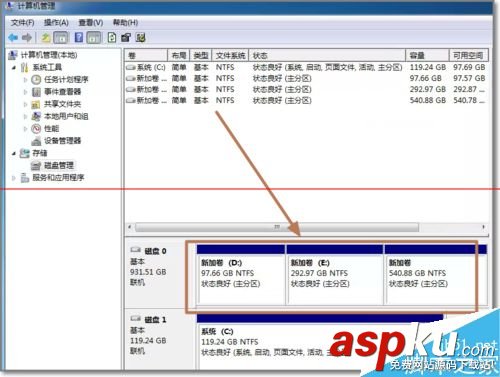Click the Task Scheduler (任务计划程序) clock icon

36,80
